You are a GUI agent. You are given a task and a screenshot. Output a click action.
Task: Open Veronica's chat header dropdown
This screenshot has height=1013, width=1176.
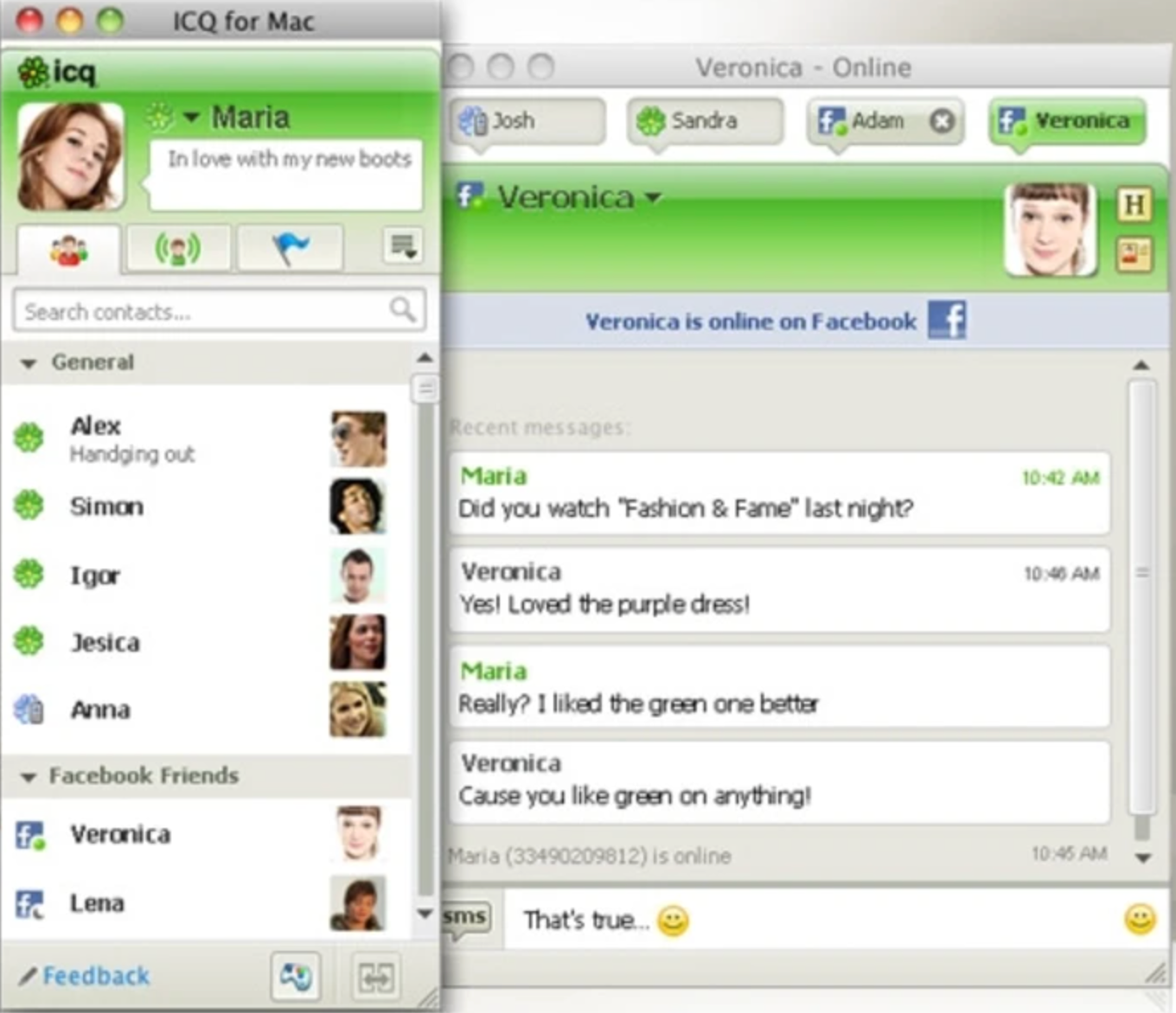(652, 197)
